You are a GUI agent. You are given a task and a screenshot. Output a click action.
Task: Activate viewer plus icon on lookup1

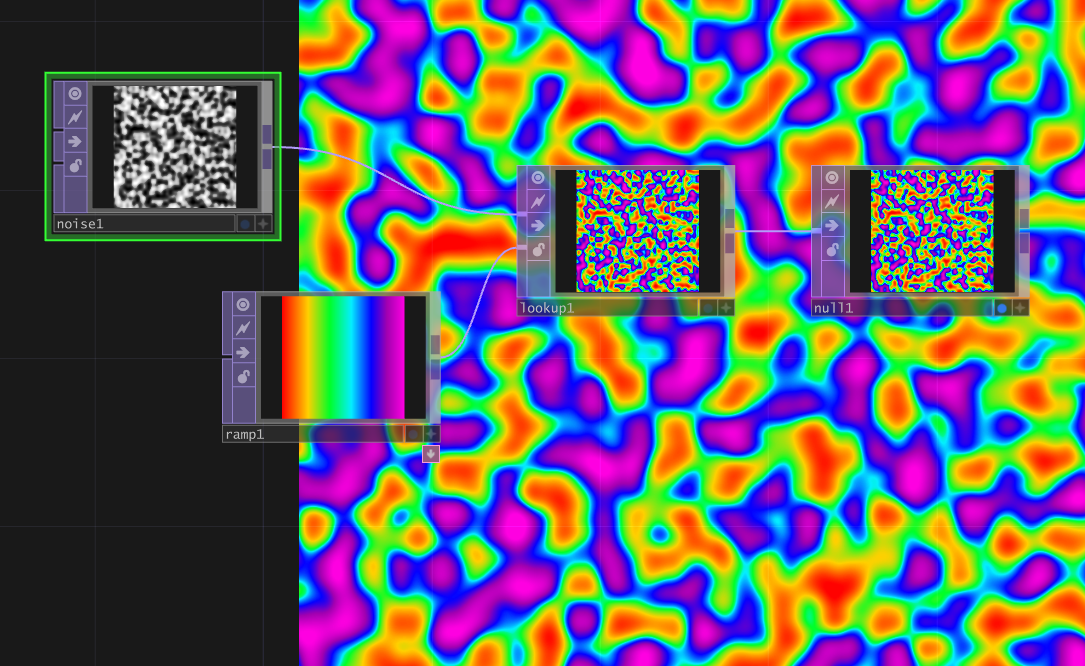725,308
